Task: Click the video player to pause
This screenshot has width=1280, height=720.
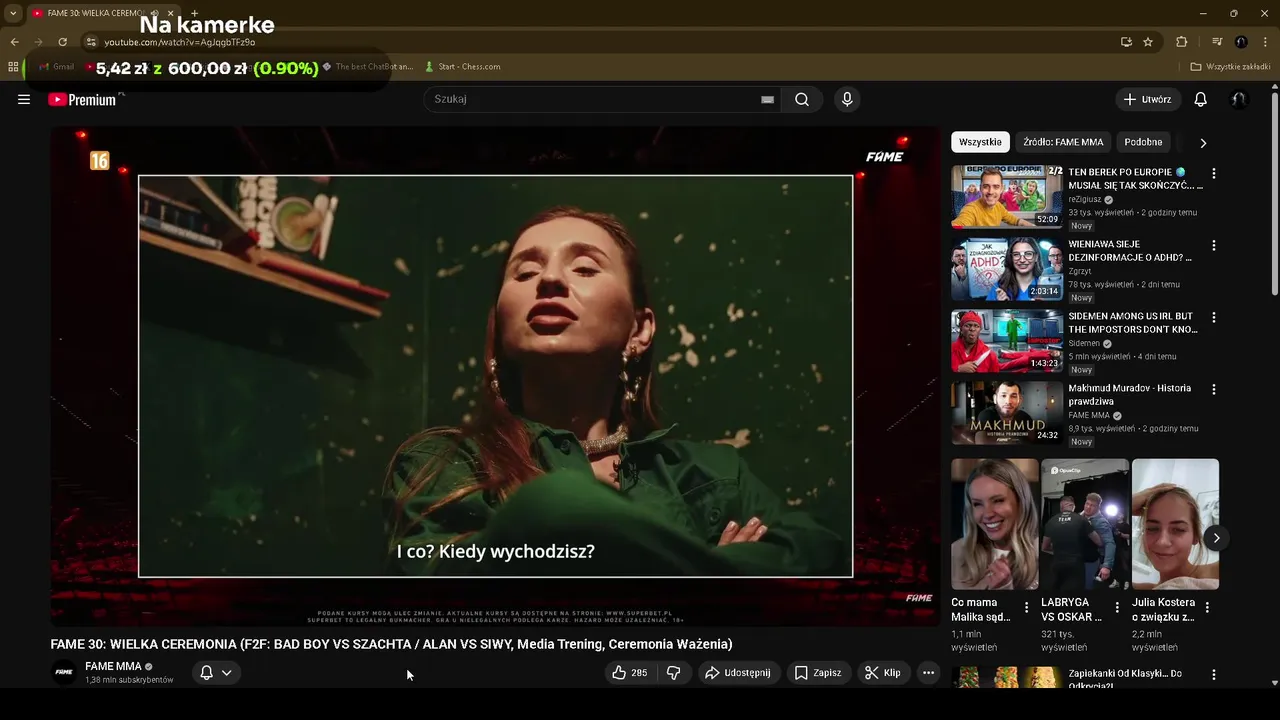Action: tap(495, 376)
